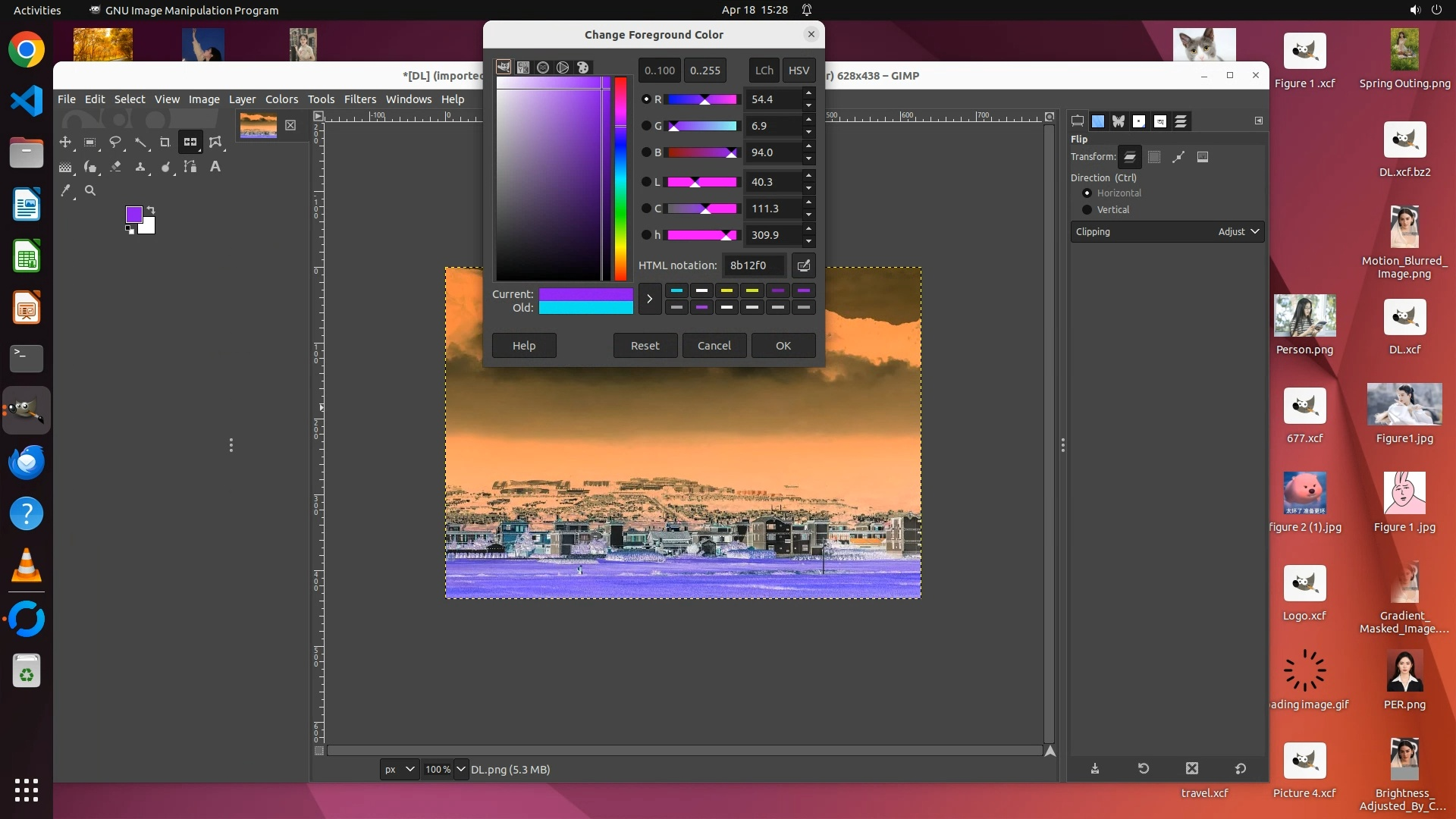The image size is (1456, 819).
Task: Click the Reset button in color dialog
Action: coord(645,346)
